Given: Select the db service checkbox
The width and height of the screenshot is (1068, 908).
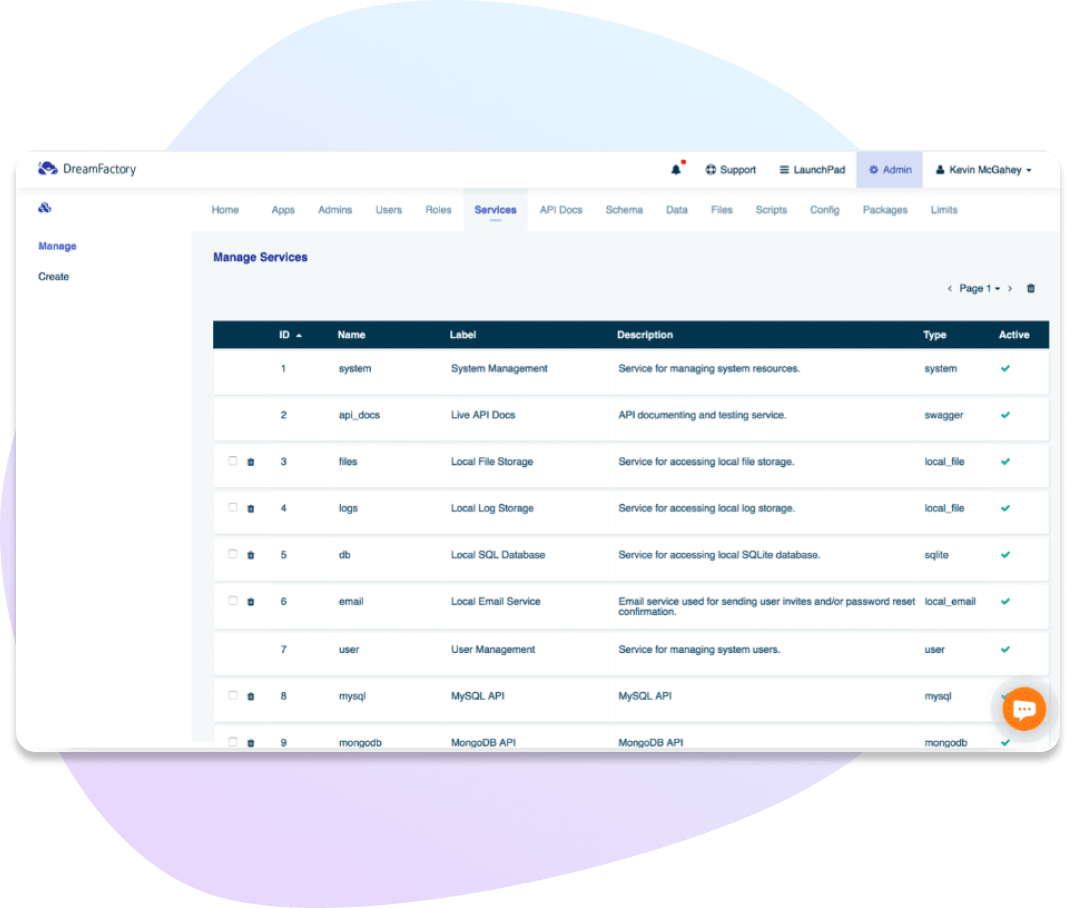Looking at the screenshot, I should click(233, 554).
